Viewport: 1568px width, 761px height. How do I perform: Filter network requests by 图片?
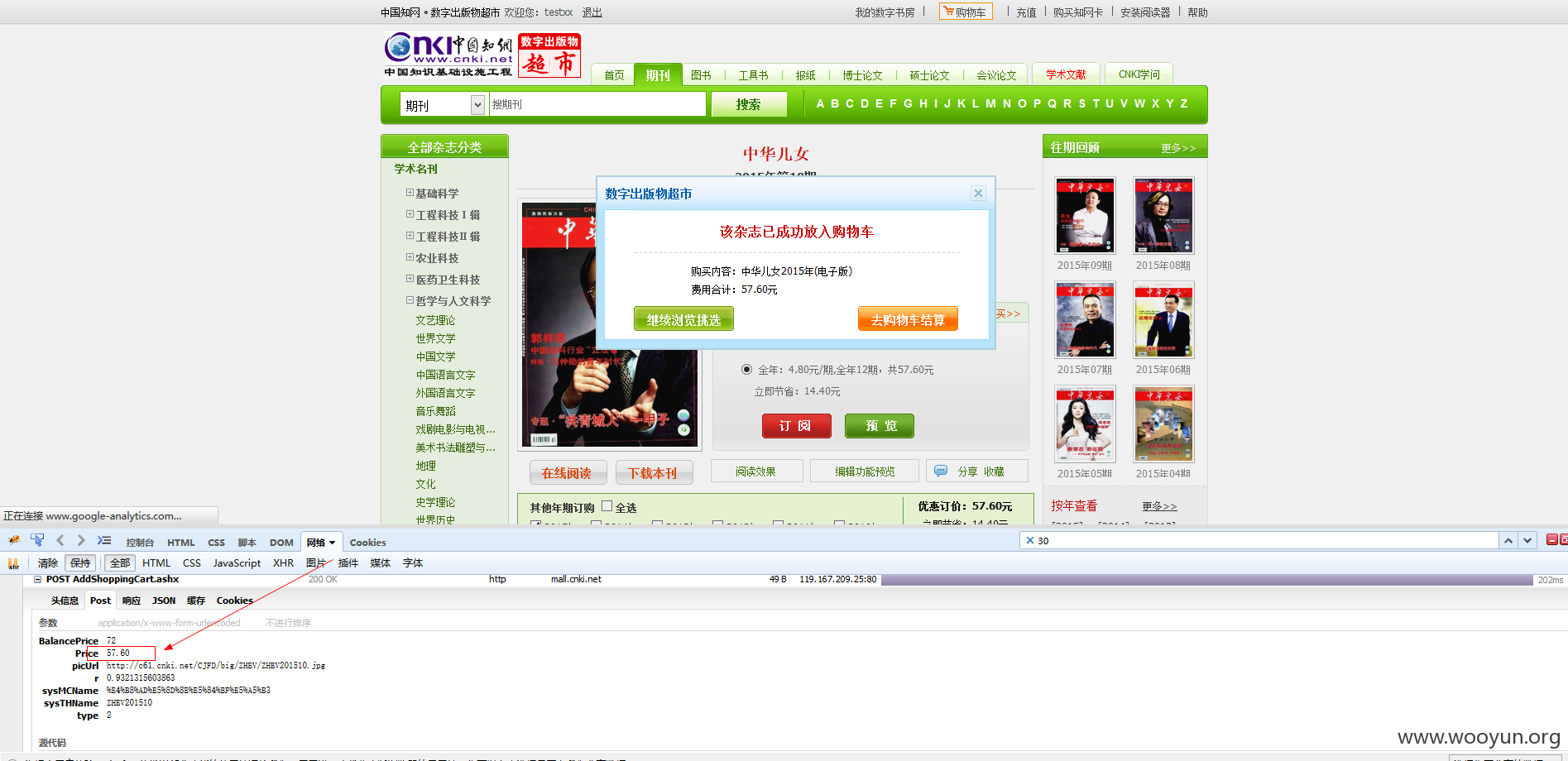315,563
